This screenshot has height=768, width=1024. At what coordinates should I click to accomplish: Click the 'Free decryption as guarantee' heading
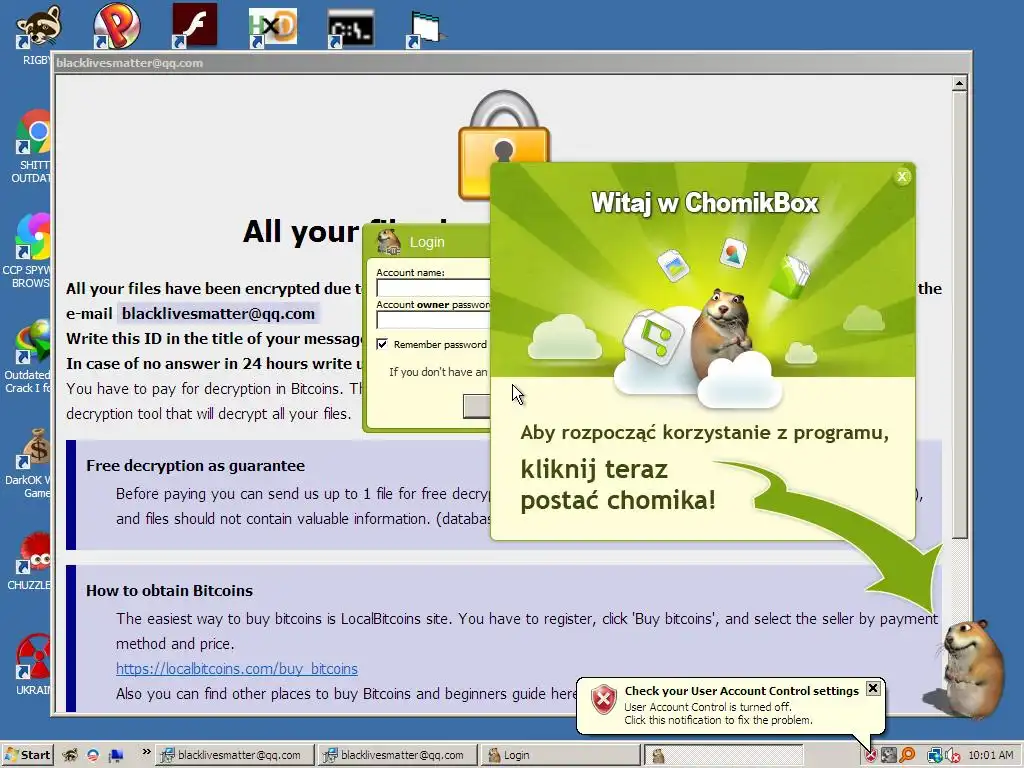tap(195, 466)
